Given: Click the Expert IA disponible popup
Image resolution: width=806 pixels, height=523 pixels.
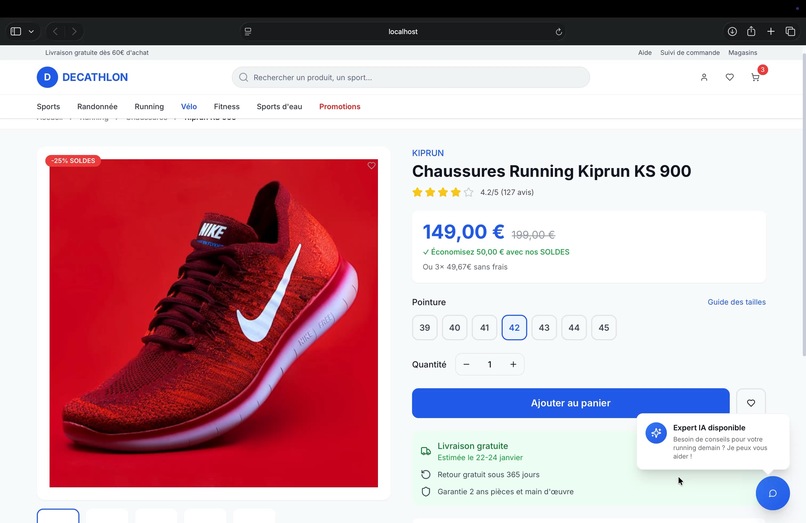Looking at the screenshot, I should (713, 442).
